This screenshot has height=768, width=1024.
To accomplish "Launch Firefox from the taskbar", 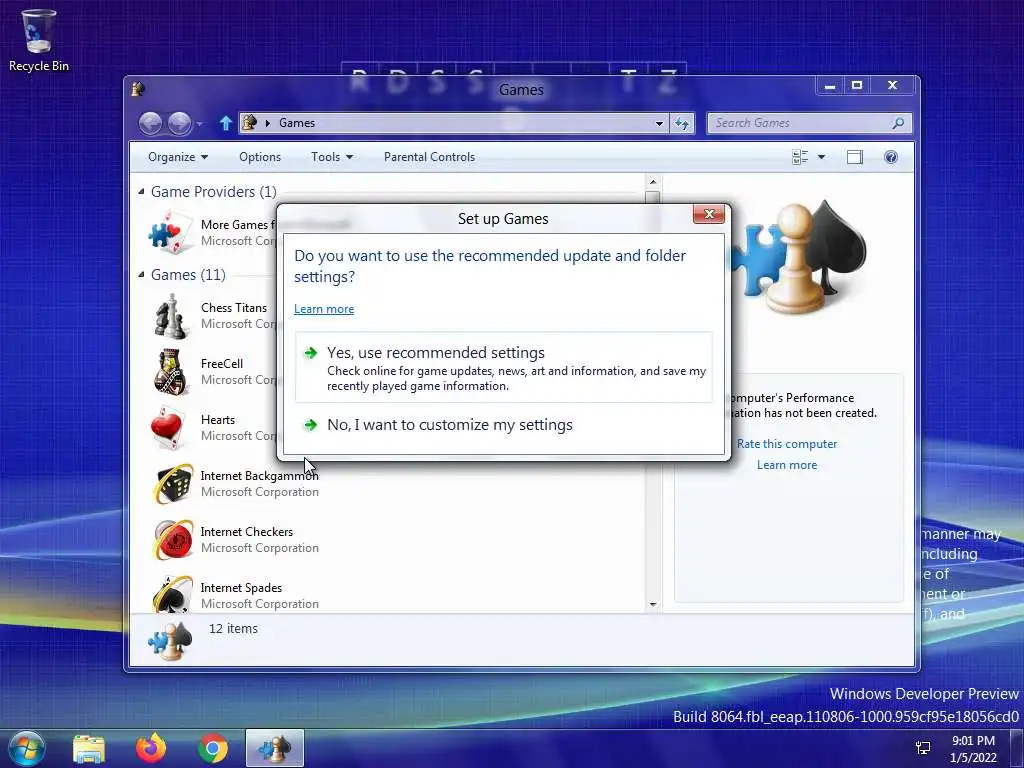I will (x=150, y=748).
